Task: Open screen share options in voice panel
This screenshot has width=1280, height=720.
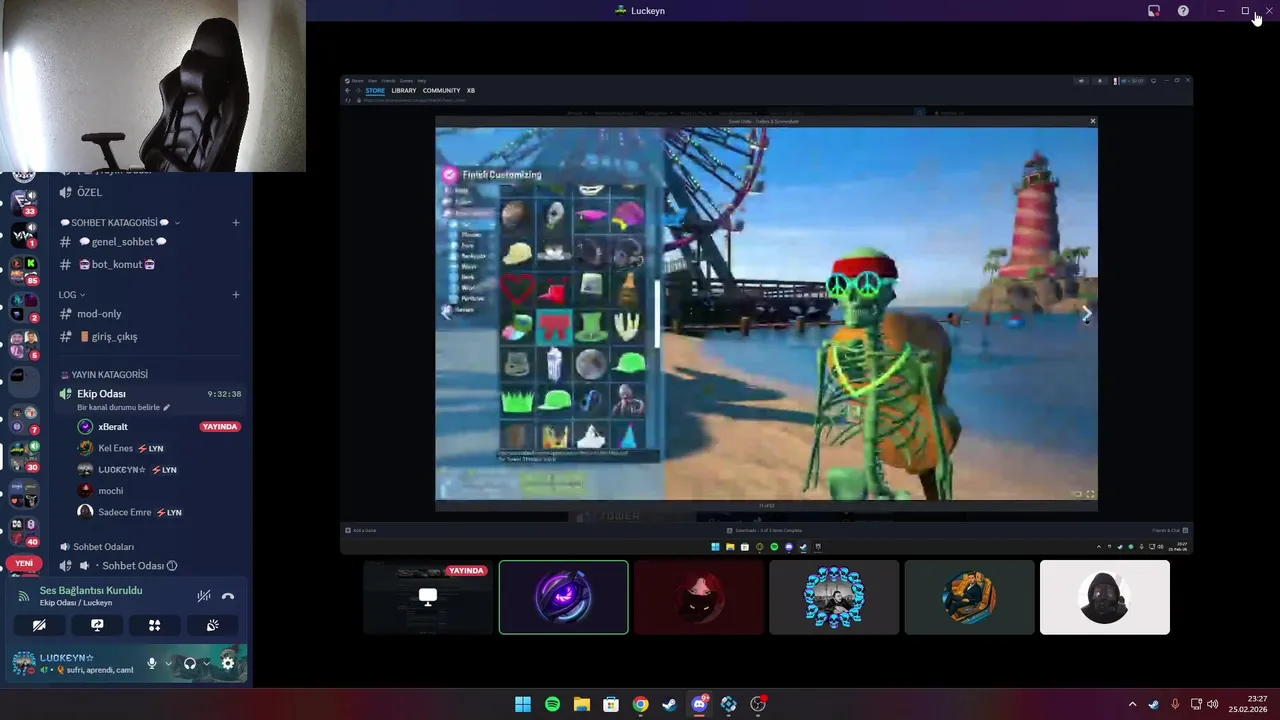Action: tap(97, 625)
